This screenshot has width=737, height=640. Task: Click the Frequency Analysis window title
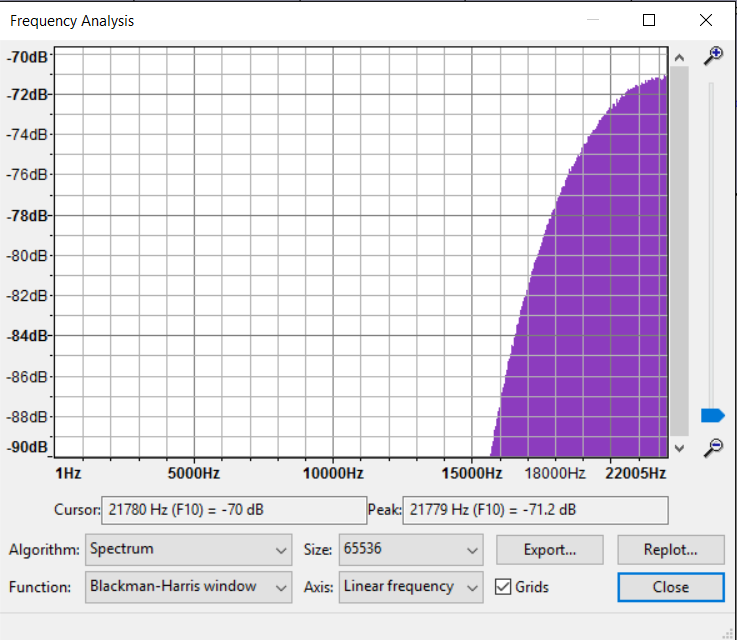click(72, 21)
